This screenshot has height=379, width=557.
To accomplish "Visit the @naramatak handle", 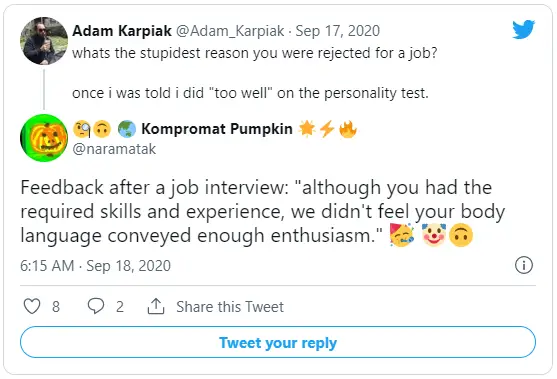I will (114, 149).
